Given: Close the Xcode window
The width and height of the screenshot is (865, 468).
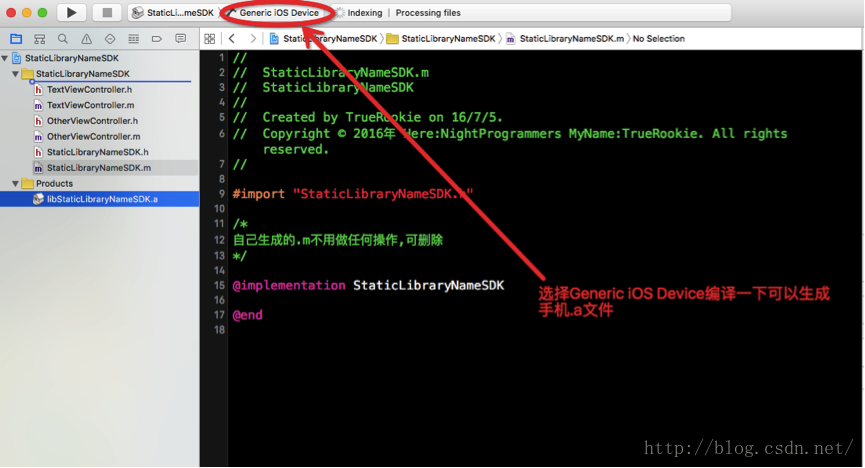Looking at the screenshot, I should click(10, 12).
